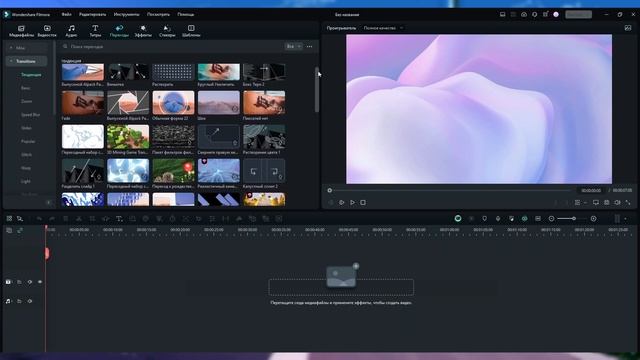Viewport: 640px width, 360px height.
Task: Click the transitions search field
Action: [x=171, y=47]
